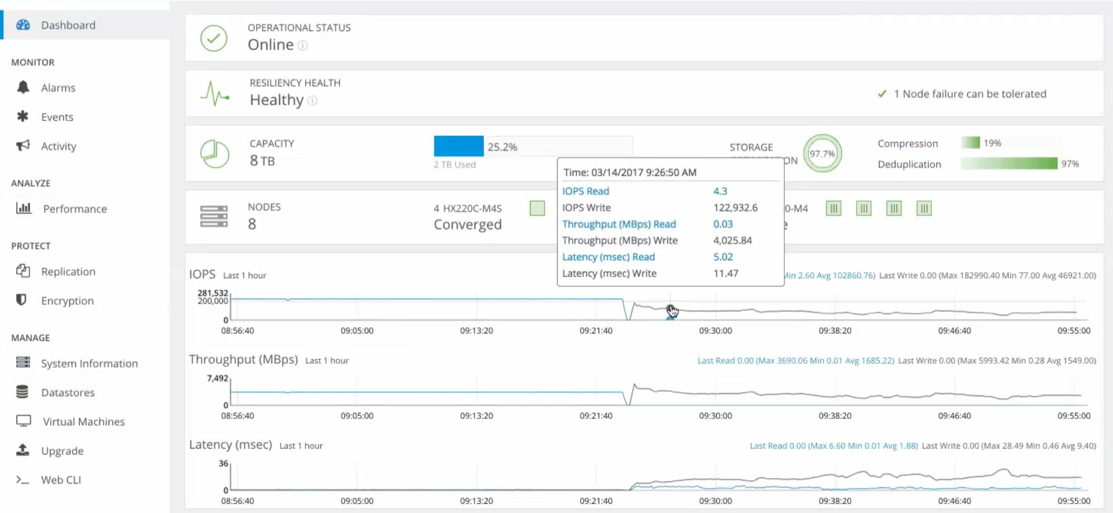Click the Web CLI prompt icon
Image resolution: width=1113 pixels, height=513 pixels.
coord(22,480)
